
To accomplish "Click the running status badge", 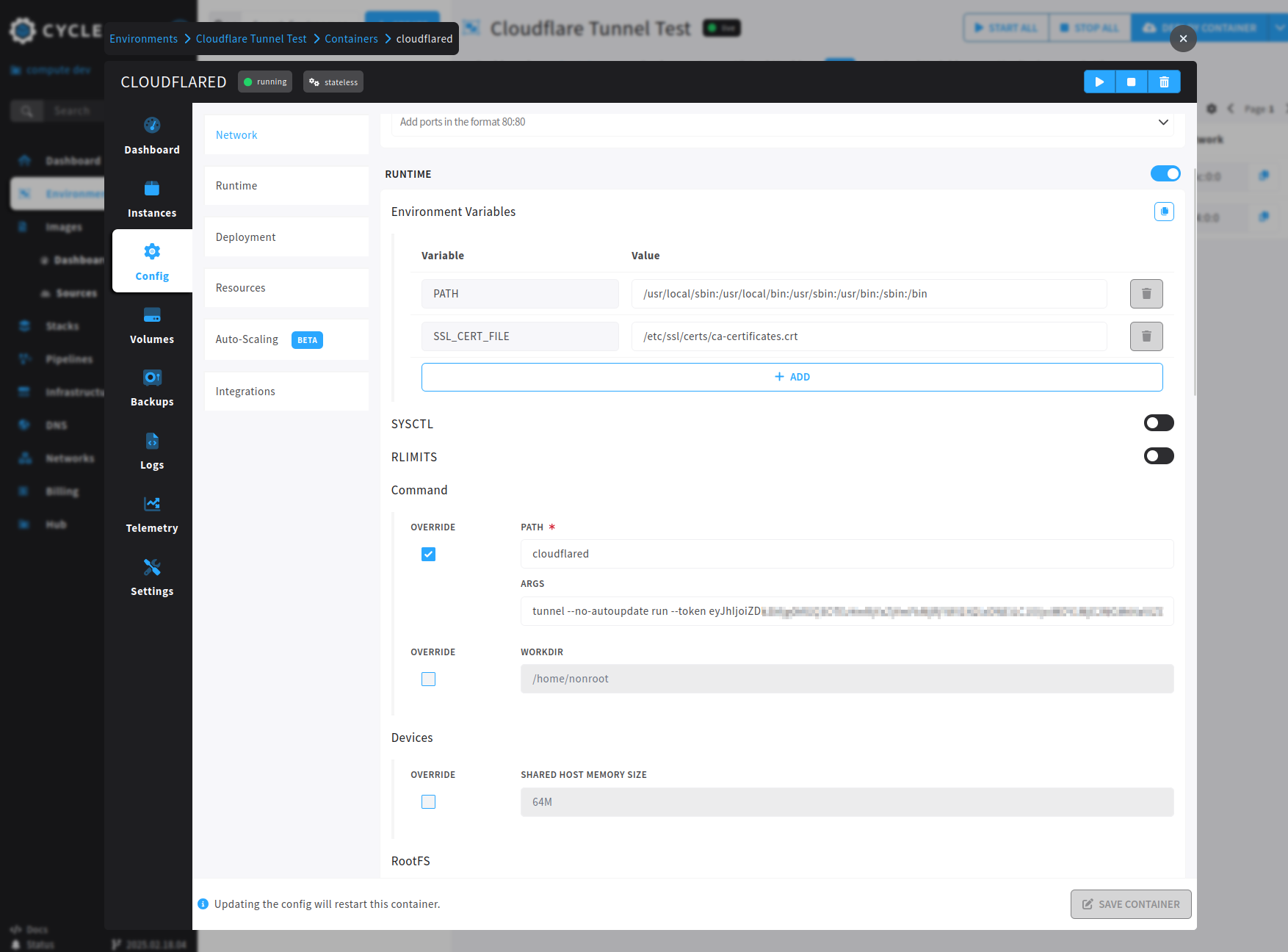I will pyautogui.click(x=265, y=82).
